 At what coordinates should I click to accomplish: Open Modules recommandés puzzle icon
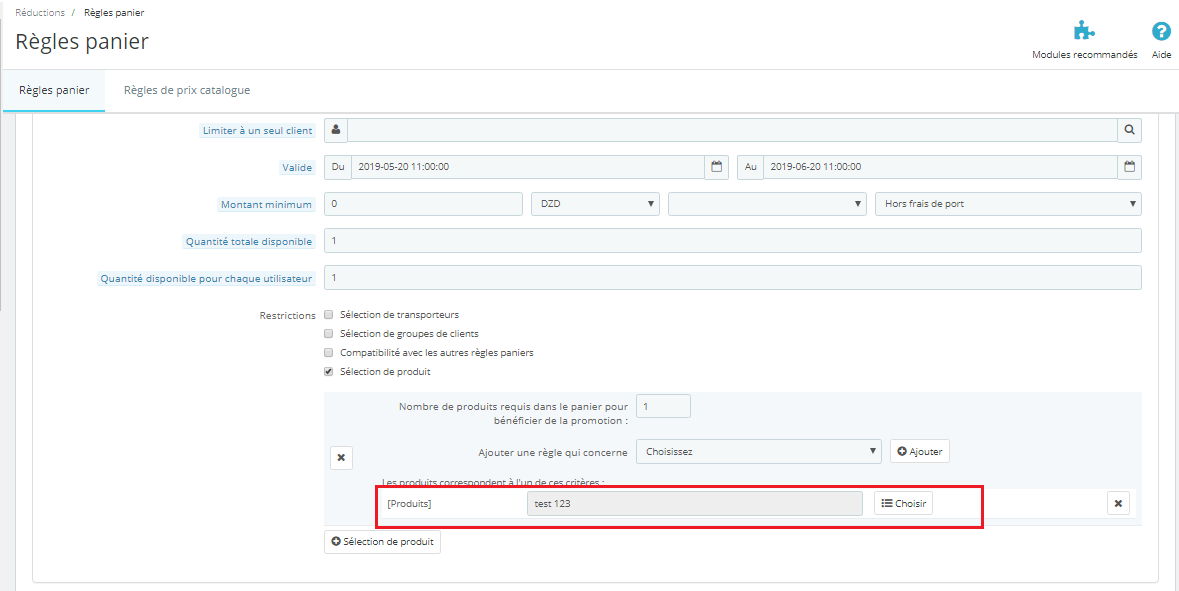click(1084, 32)
